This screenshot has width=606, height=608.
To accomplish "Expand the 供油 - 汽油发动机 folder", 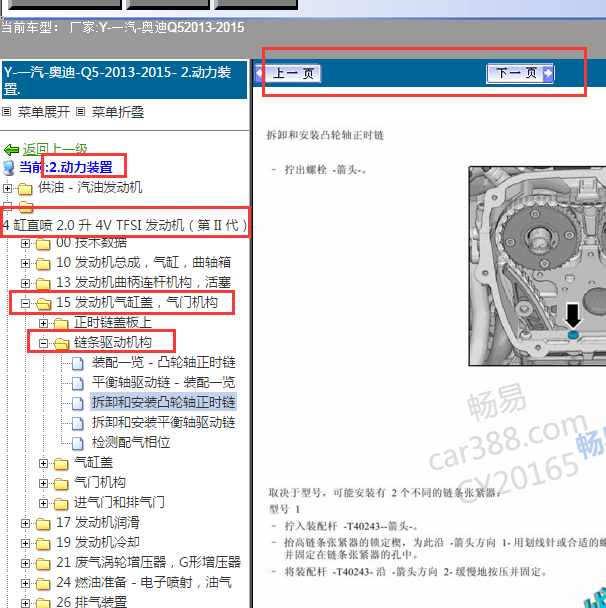I will click(x=7, y=188).
